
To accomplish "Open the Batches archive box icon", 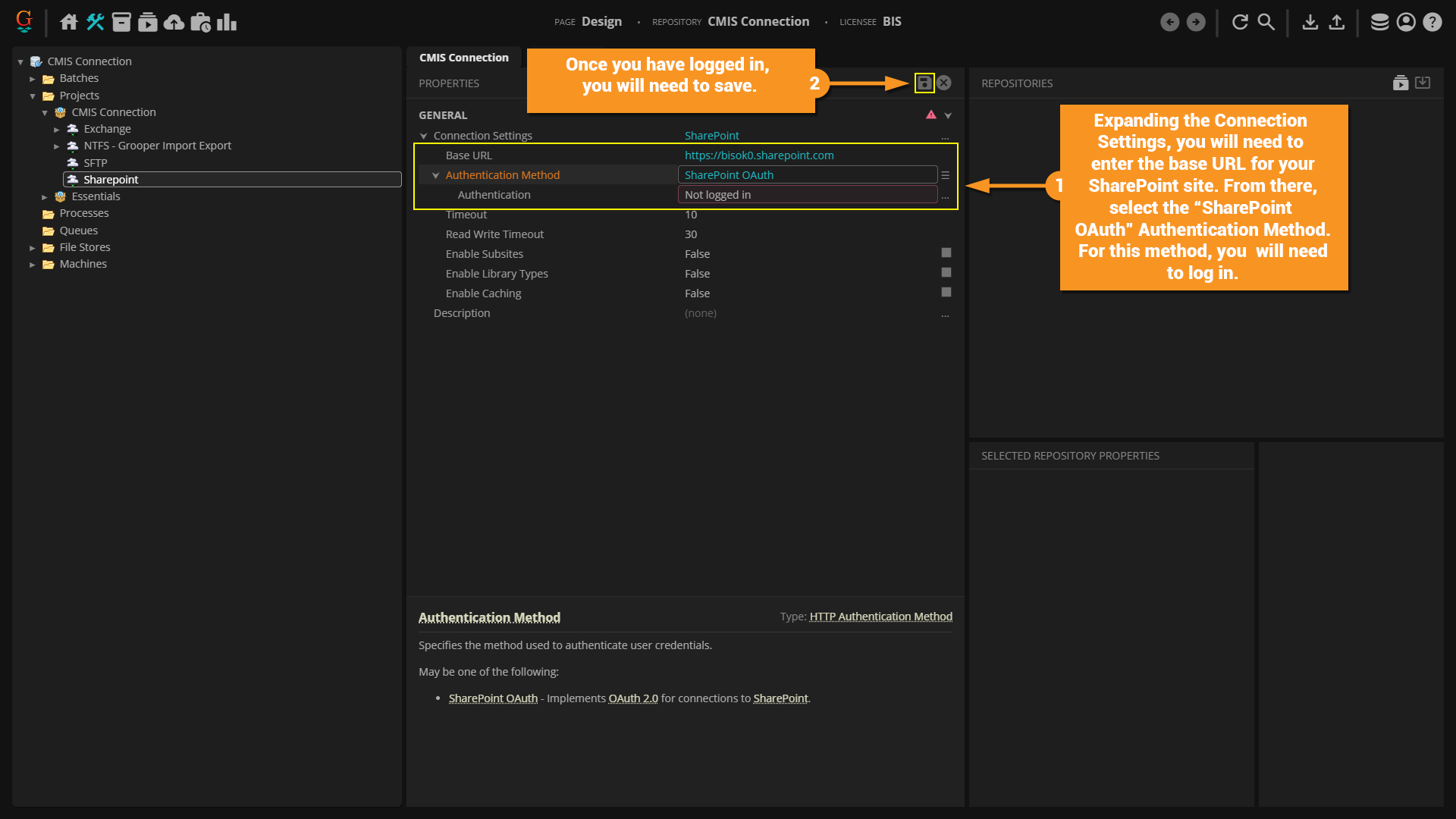I will (x=121, y=22).
